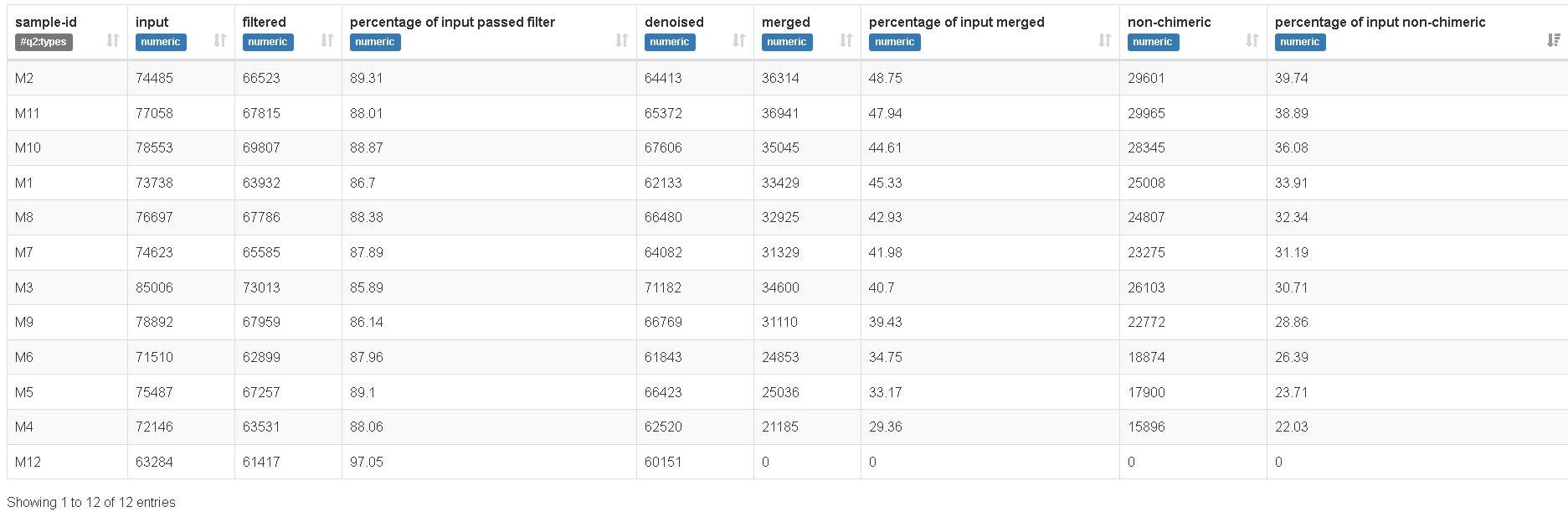This screenshot has height=512, width=1568.
Task: Toggle descending sort on percentage non-chimeric
Action: pyautogui.click(x=1554, y=40)
